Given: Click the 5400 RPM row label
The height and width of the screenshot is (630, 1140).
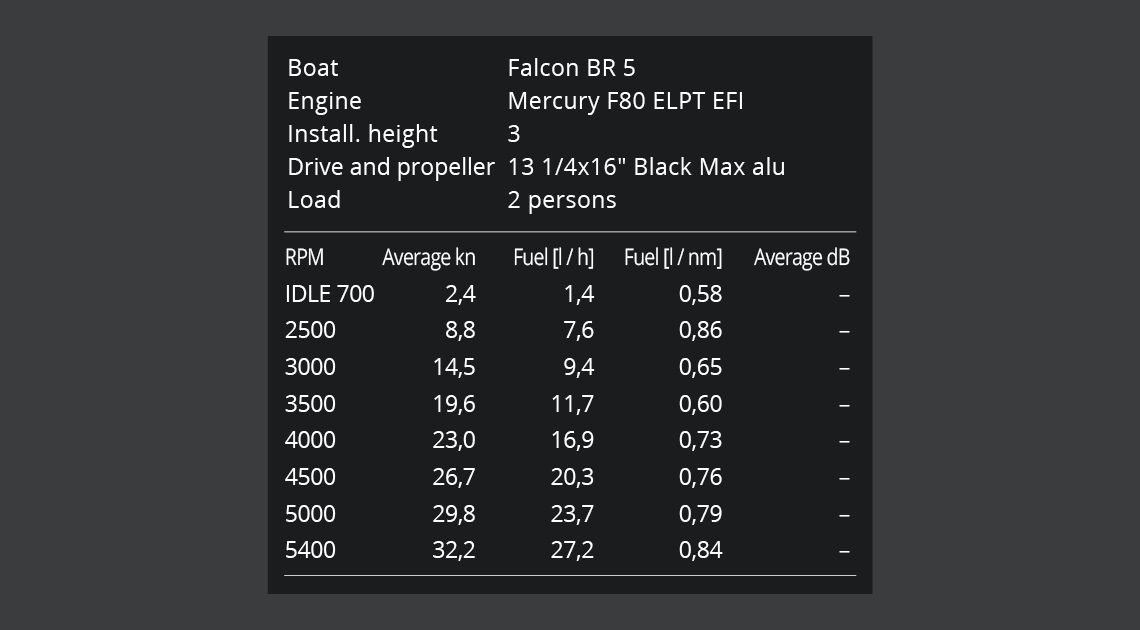Looking at the screenshot, I should (310, 550).
